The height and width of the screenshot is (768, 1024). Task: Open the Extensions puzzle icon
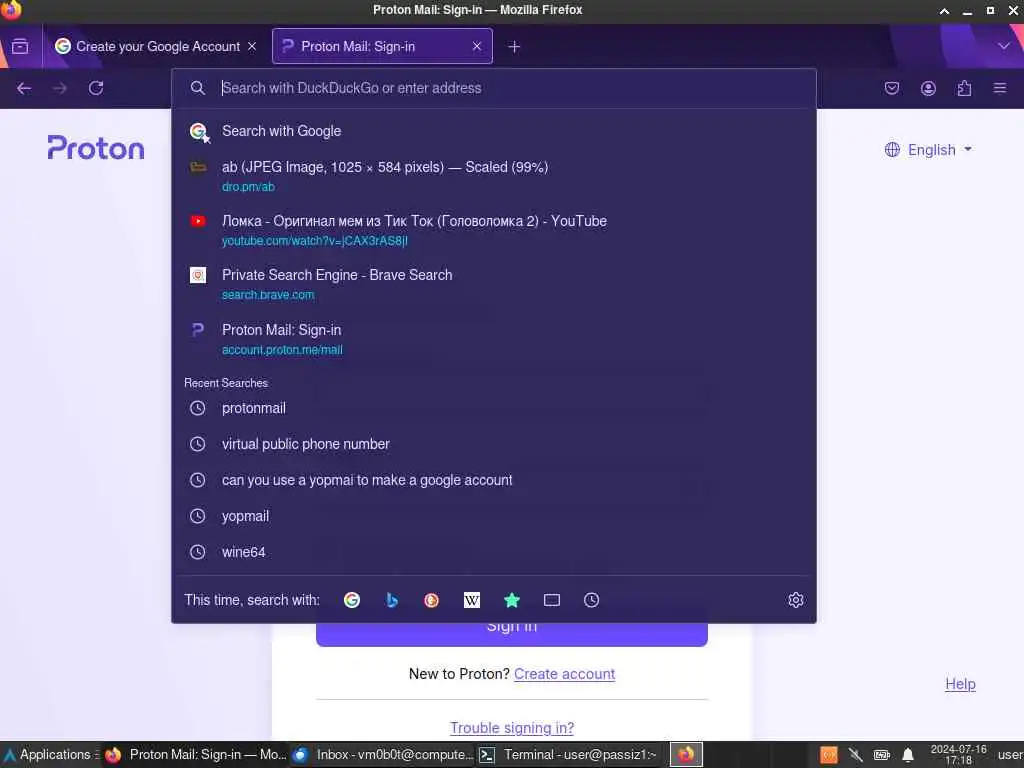click(964, 88)
